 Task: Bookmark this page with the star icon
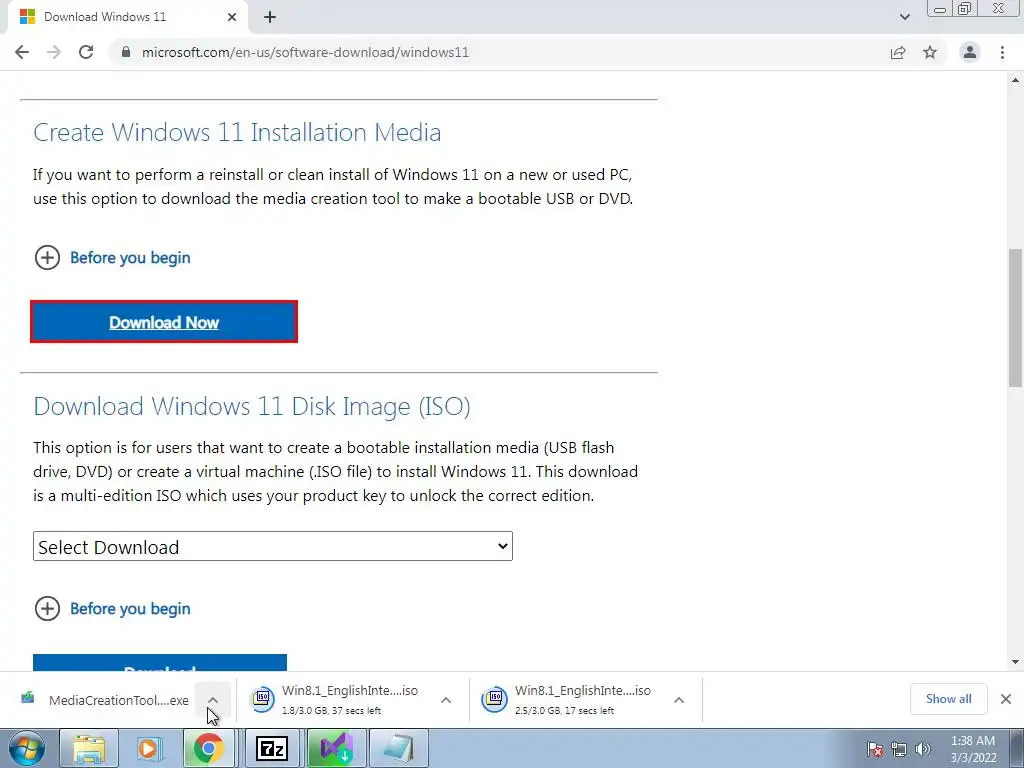pos(930,52)
